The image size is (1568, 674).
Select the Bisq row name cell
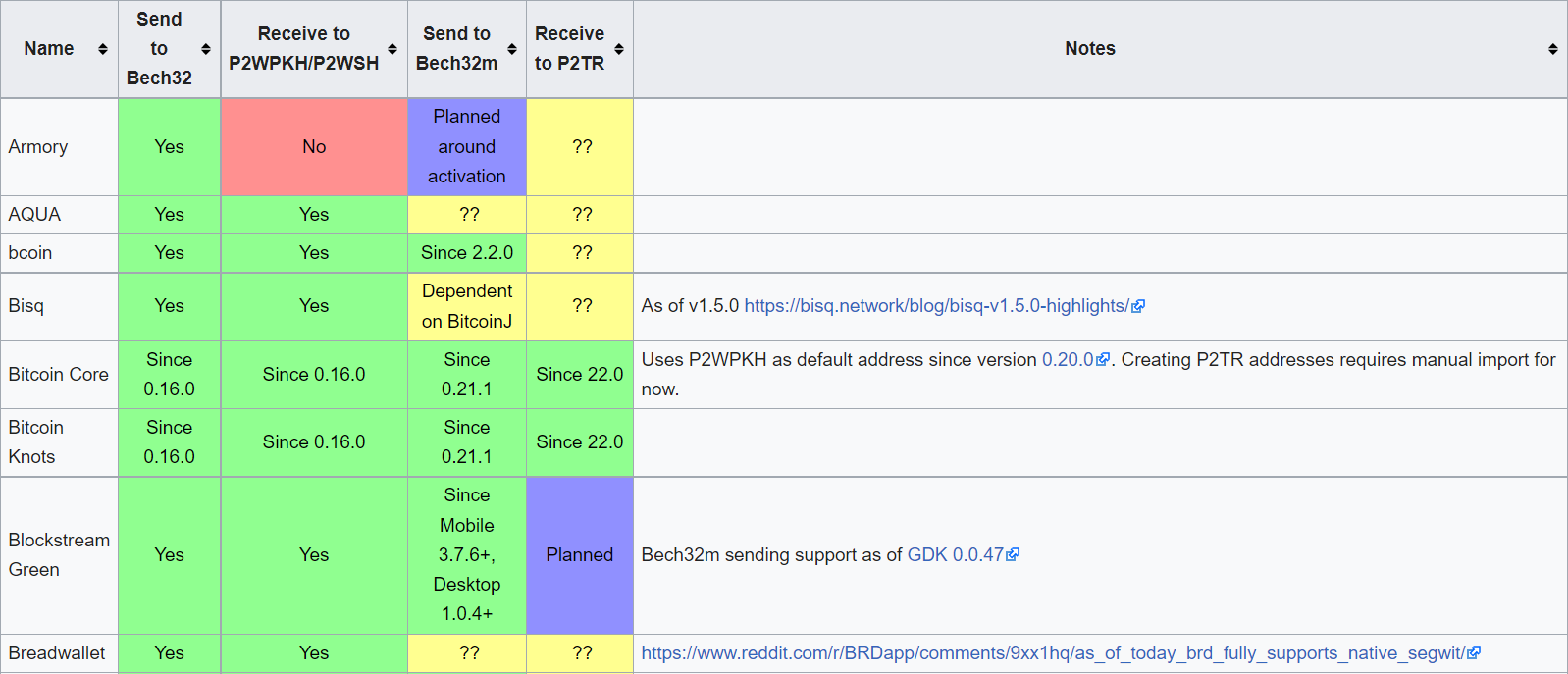pos(59,306)
